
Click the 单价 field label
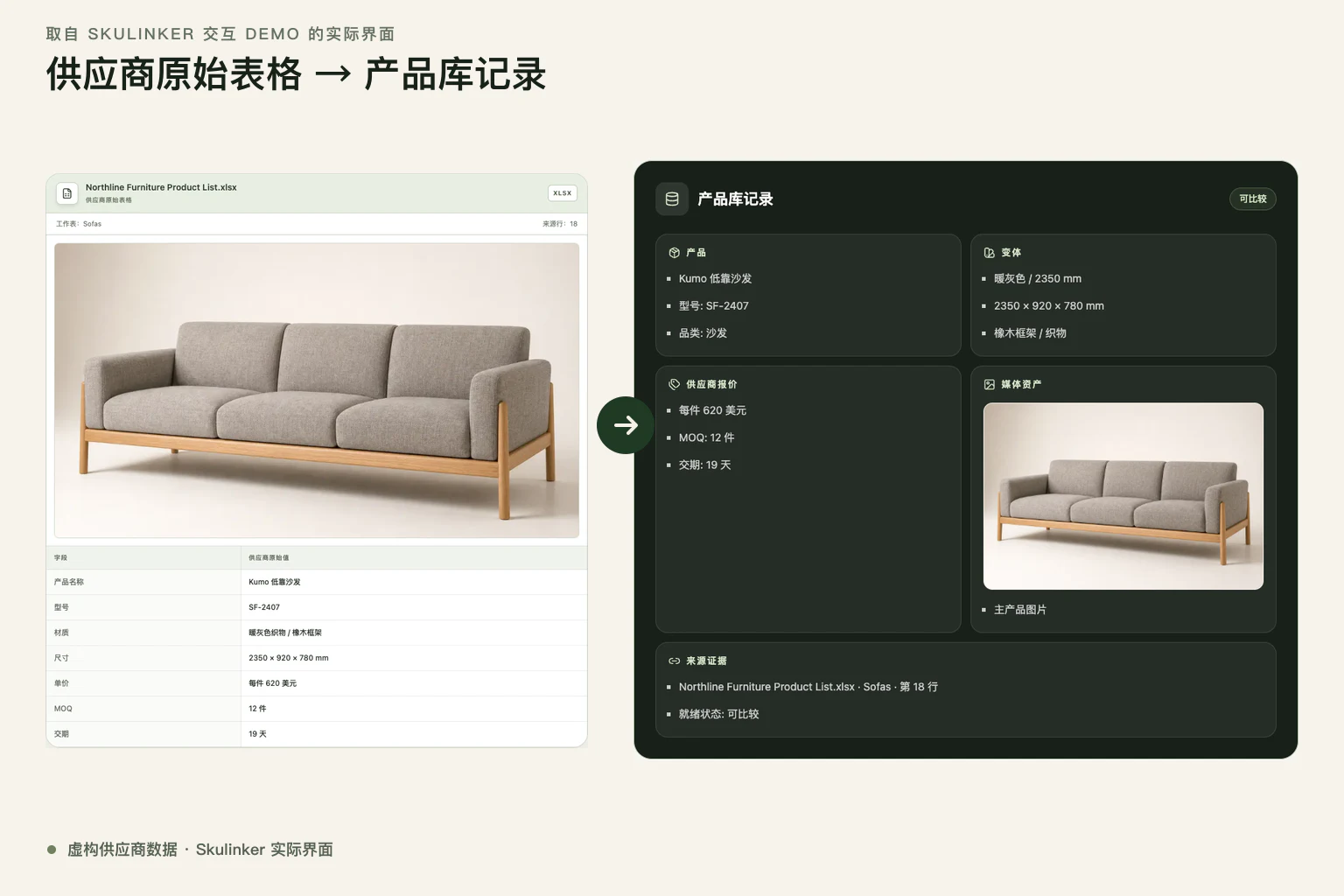(x=61, y=683)
